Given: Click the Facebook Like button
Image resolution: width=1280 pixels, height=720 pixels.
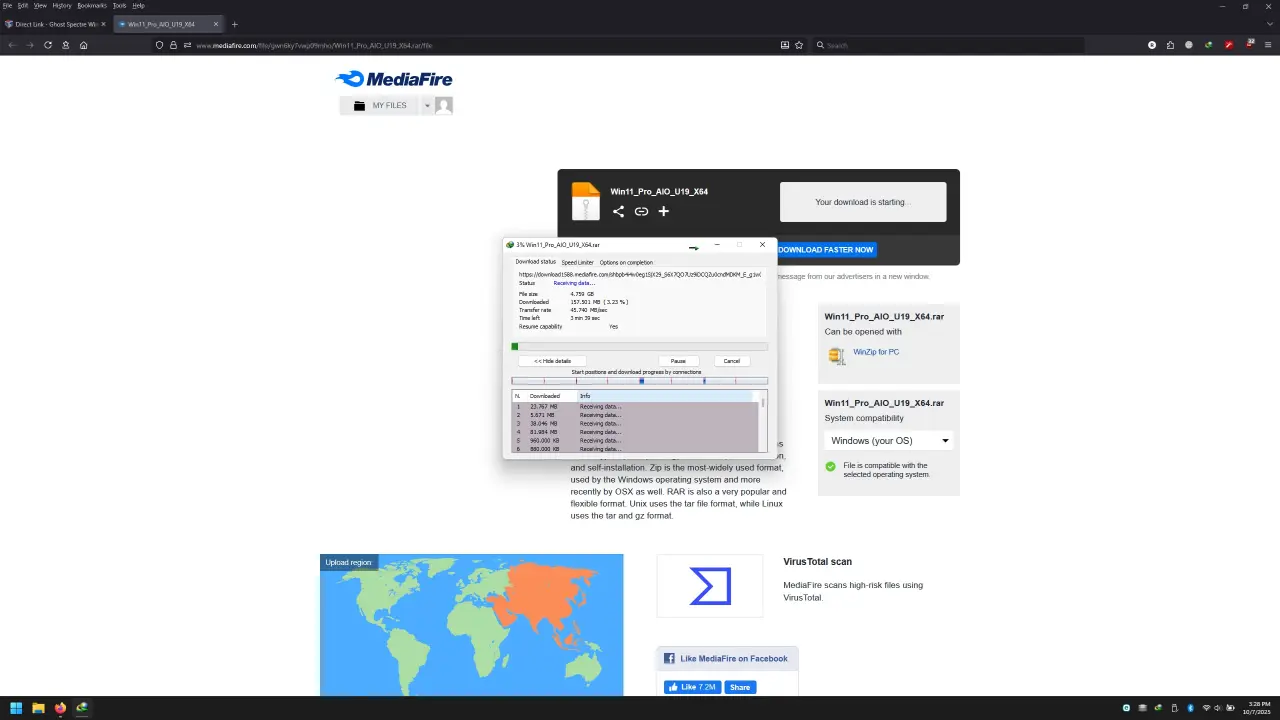Looking at the screenshot, I should point(691,687).
